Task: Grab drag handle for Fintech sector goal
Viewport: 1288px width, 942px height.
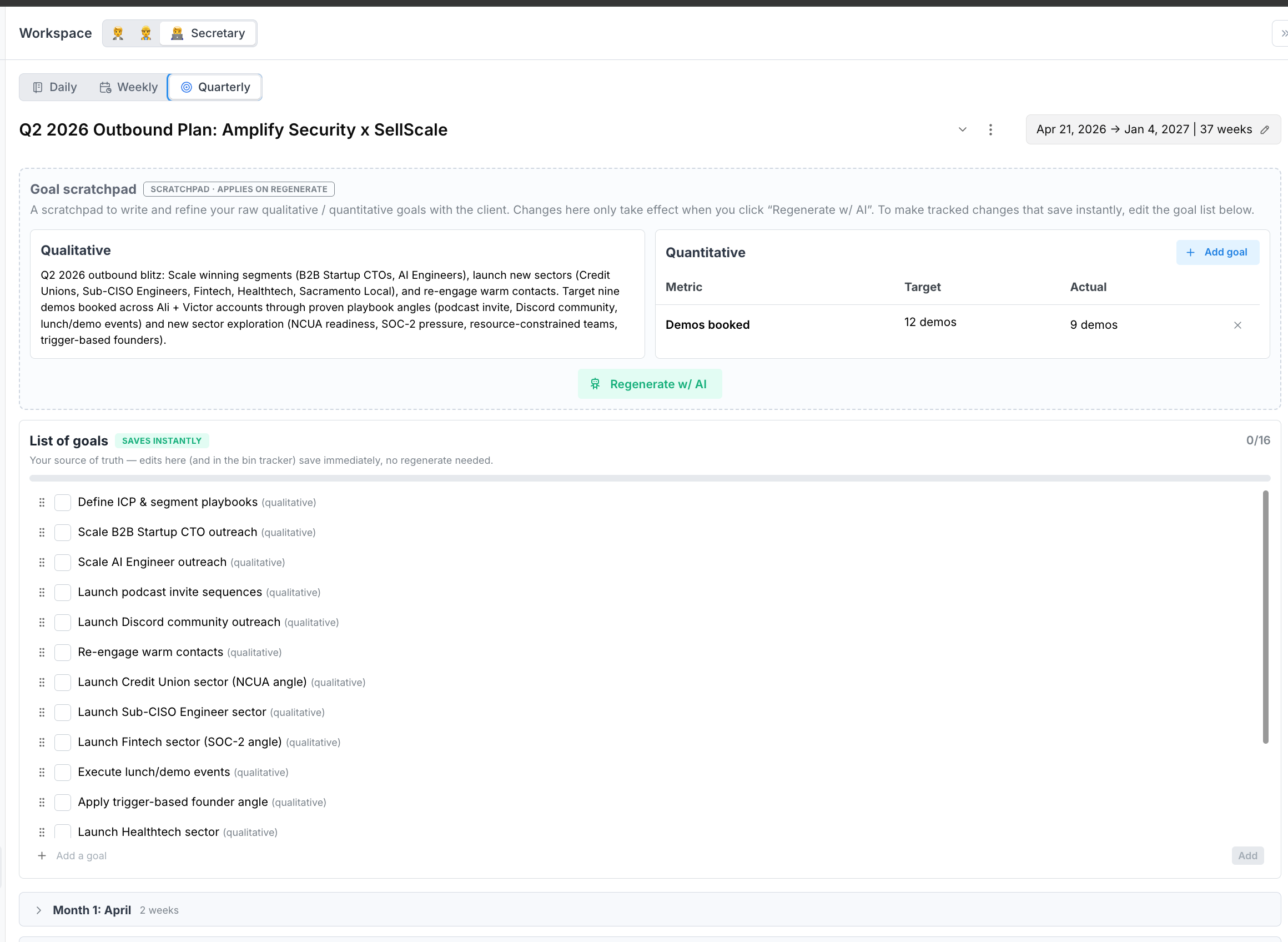Action: [x=42, y=742]
